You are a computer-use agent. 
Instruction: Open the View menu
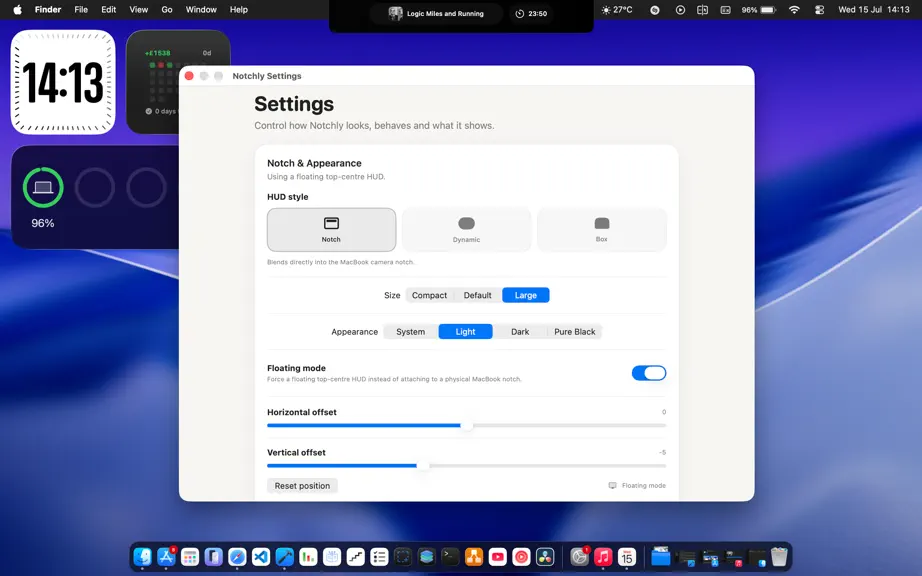[139, 9]
